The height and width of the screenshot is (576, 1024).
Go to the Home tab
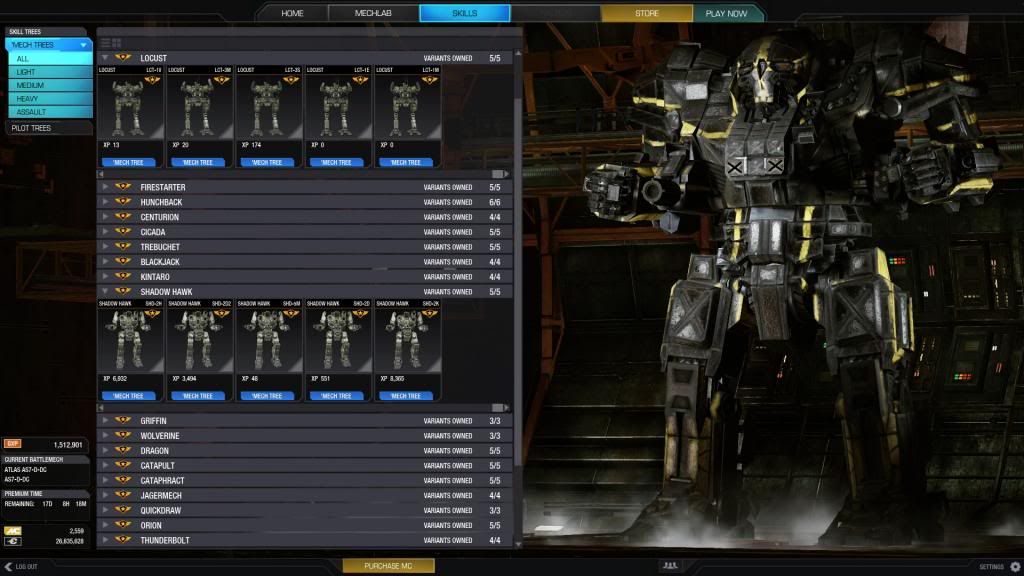pos(292,13)
